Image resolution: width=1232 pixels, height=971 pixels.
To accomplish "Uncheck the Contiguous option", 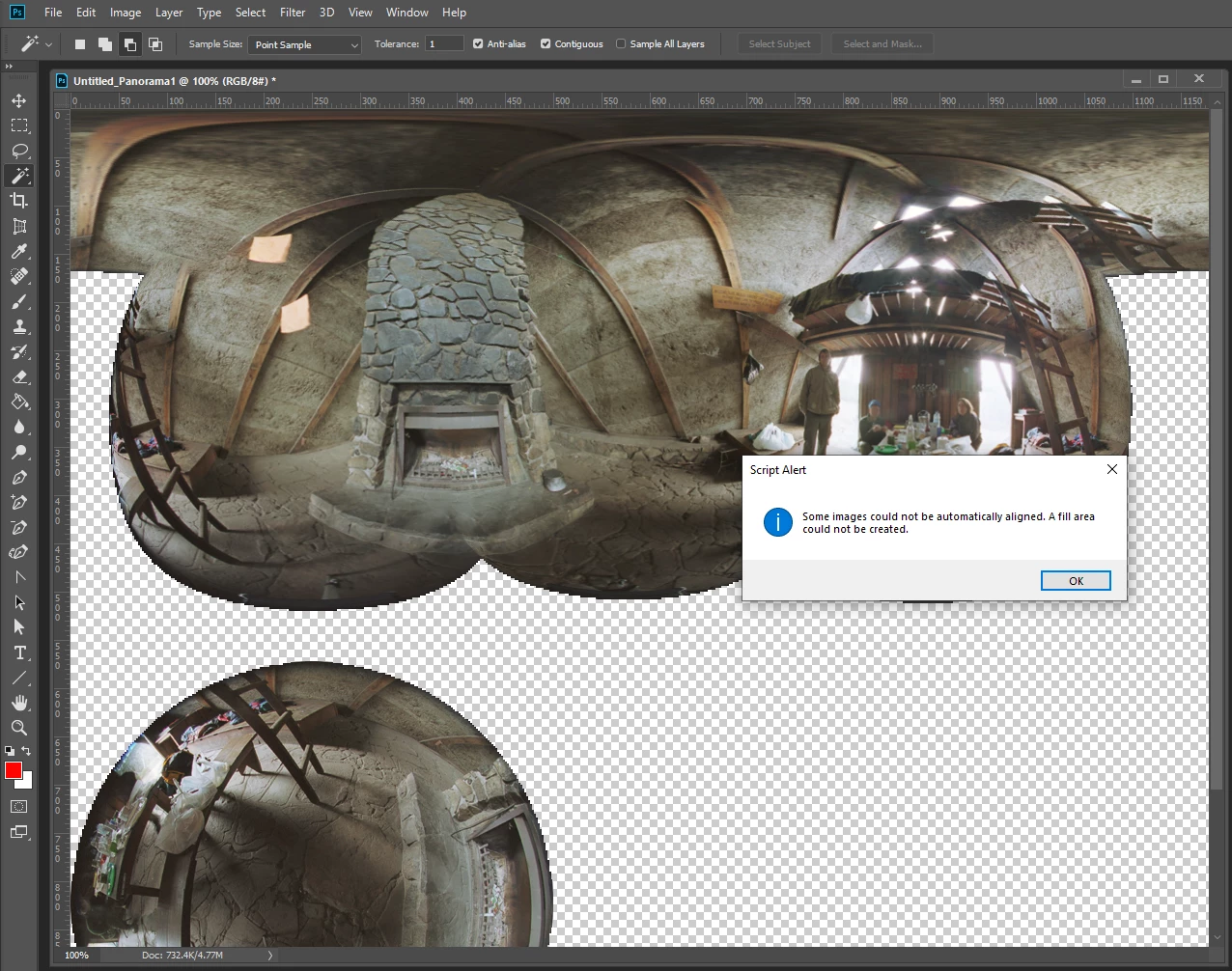I will click(x=546, y=44).
